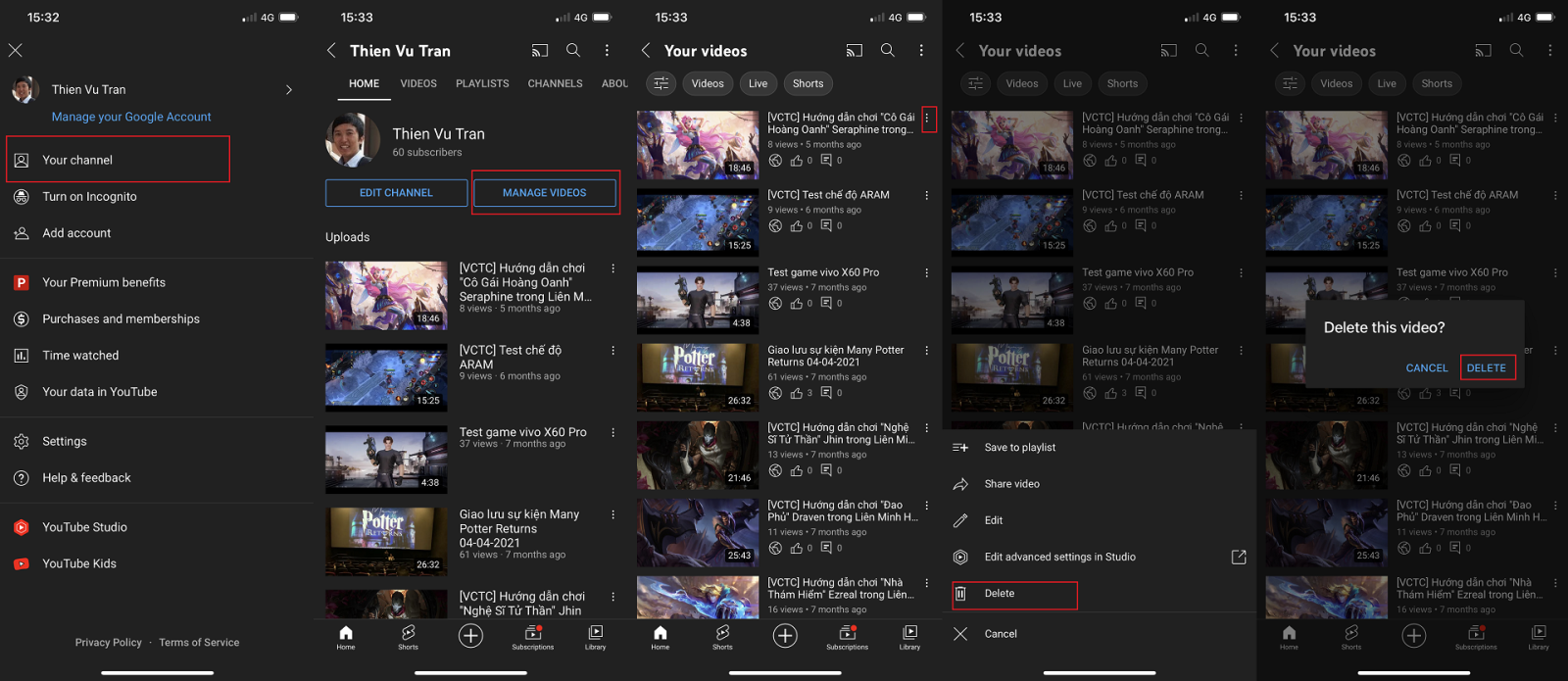The height and width of the screenshot is (681, 1568).
Task: Tap the EDIT CHANNEL button
Action: click(396, 193)
